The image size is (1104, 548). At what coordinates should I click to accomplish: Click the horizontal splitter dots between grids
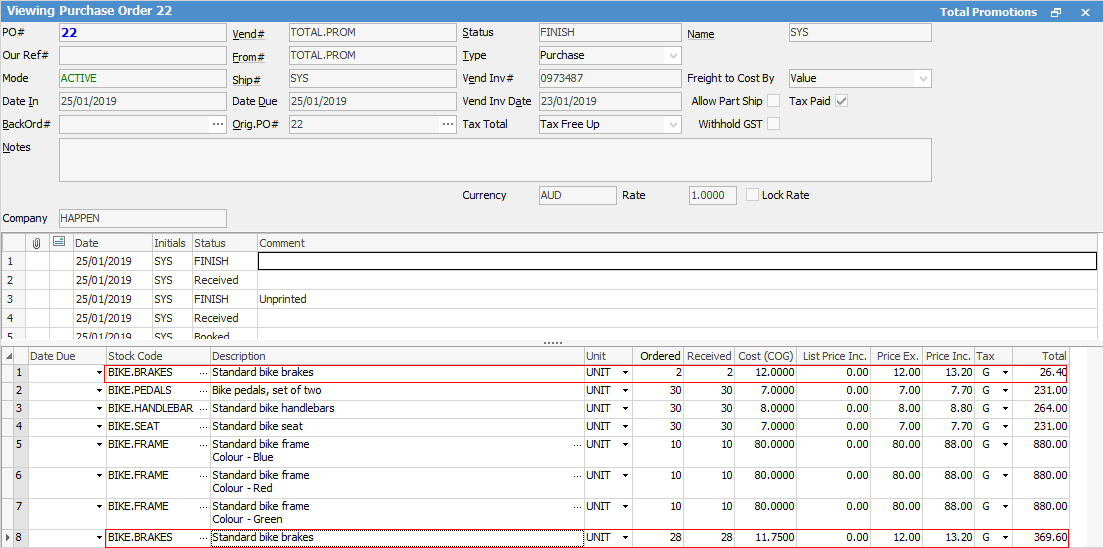pos(552,343)
